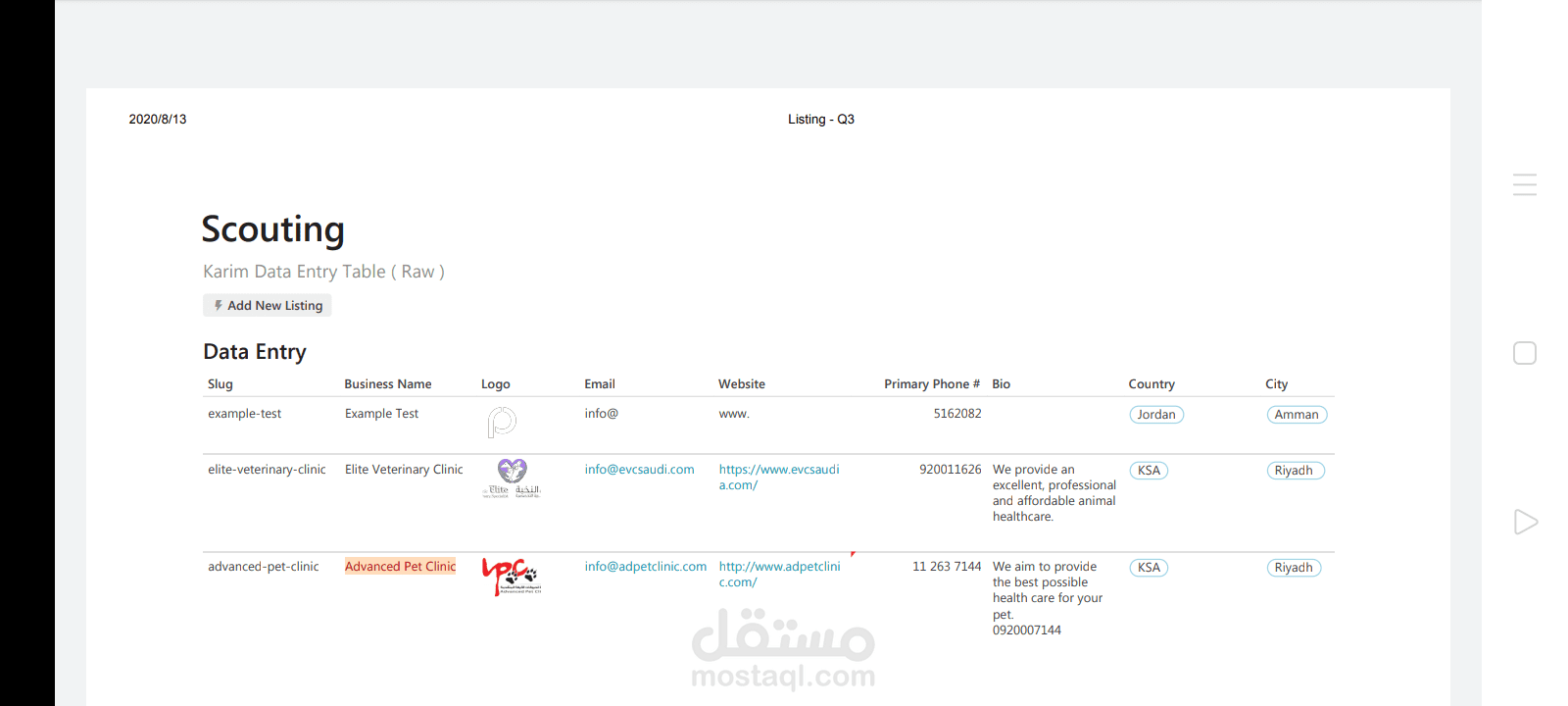Tap the hamburger menu icon at right edge

1525,184
